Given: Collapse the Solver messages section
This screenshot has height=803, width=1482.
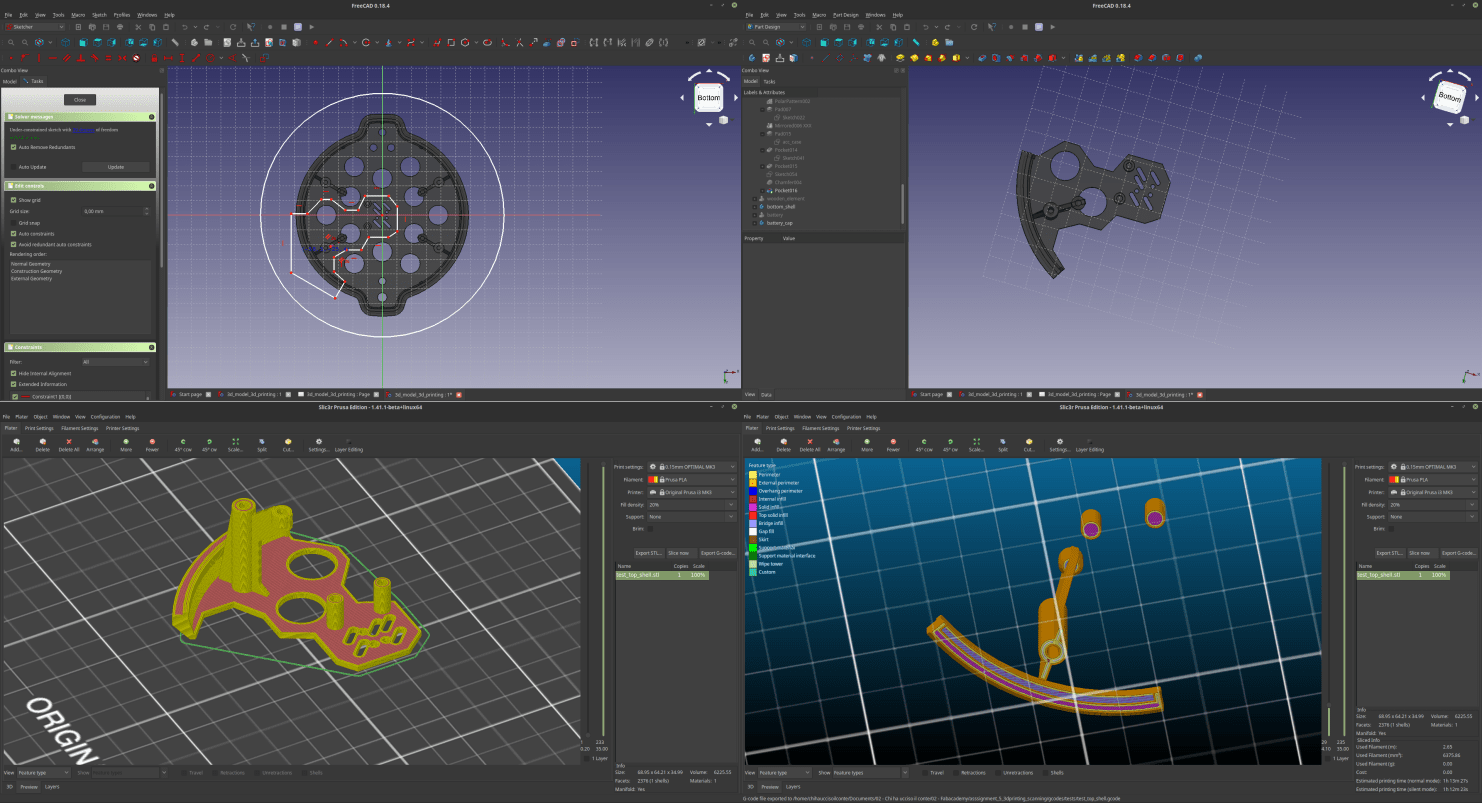Looking at the screenshot, I should coord(151,117).
